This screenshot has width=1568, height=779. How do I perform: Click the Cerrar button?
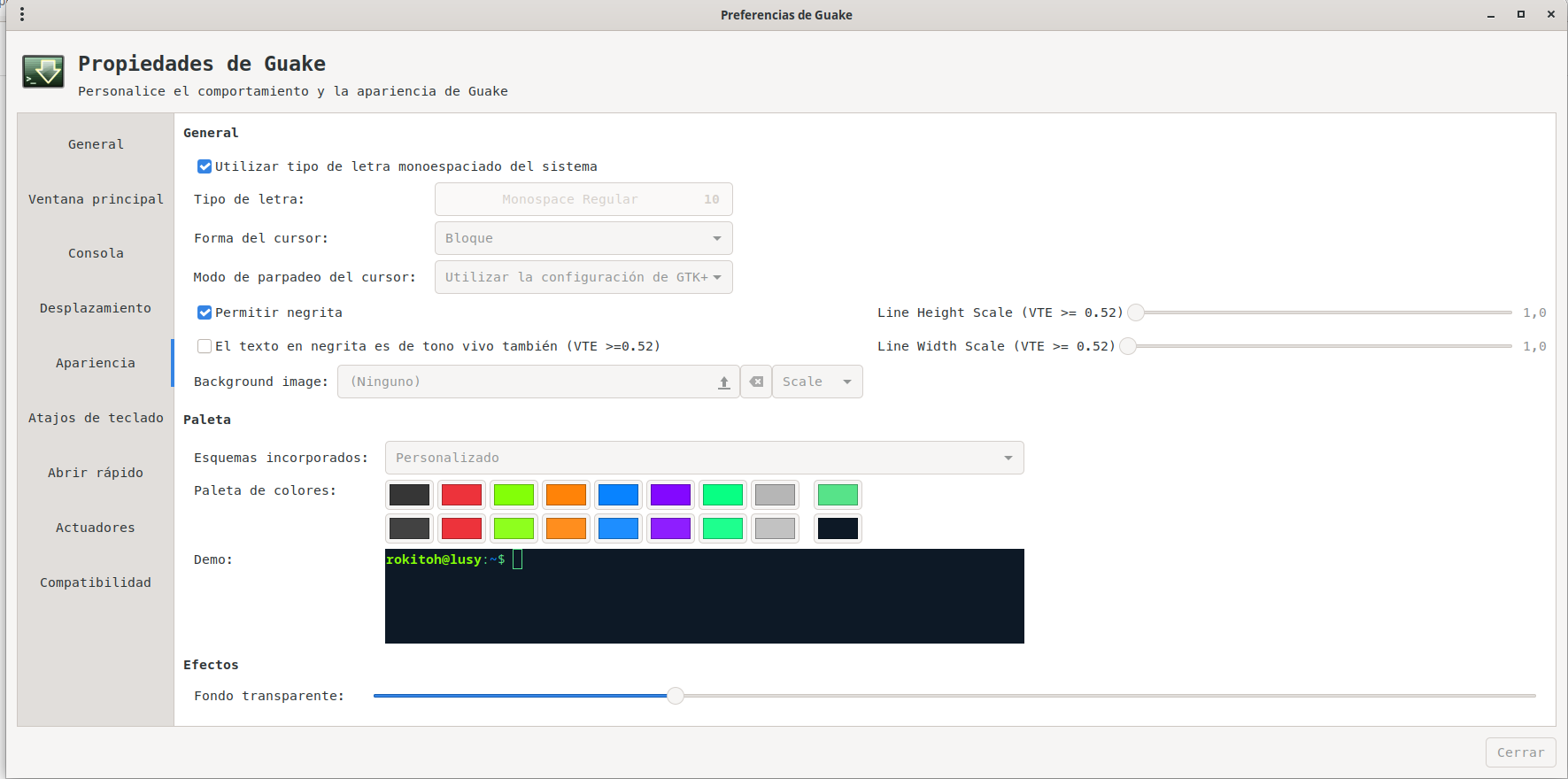point(1520,752)
